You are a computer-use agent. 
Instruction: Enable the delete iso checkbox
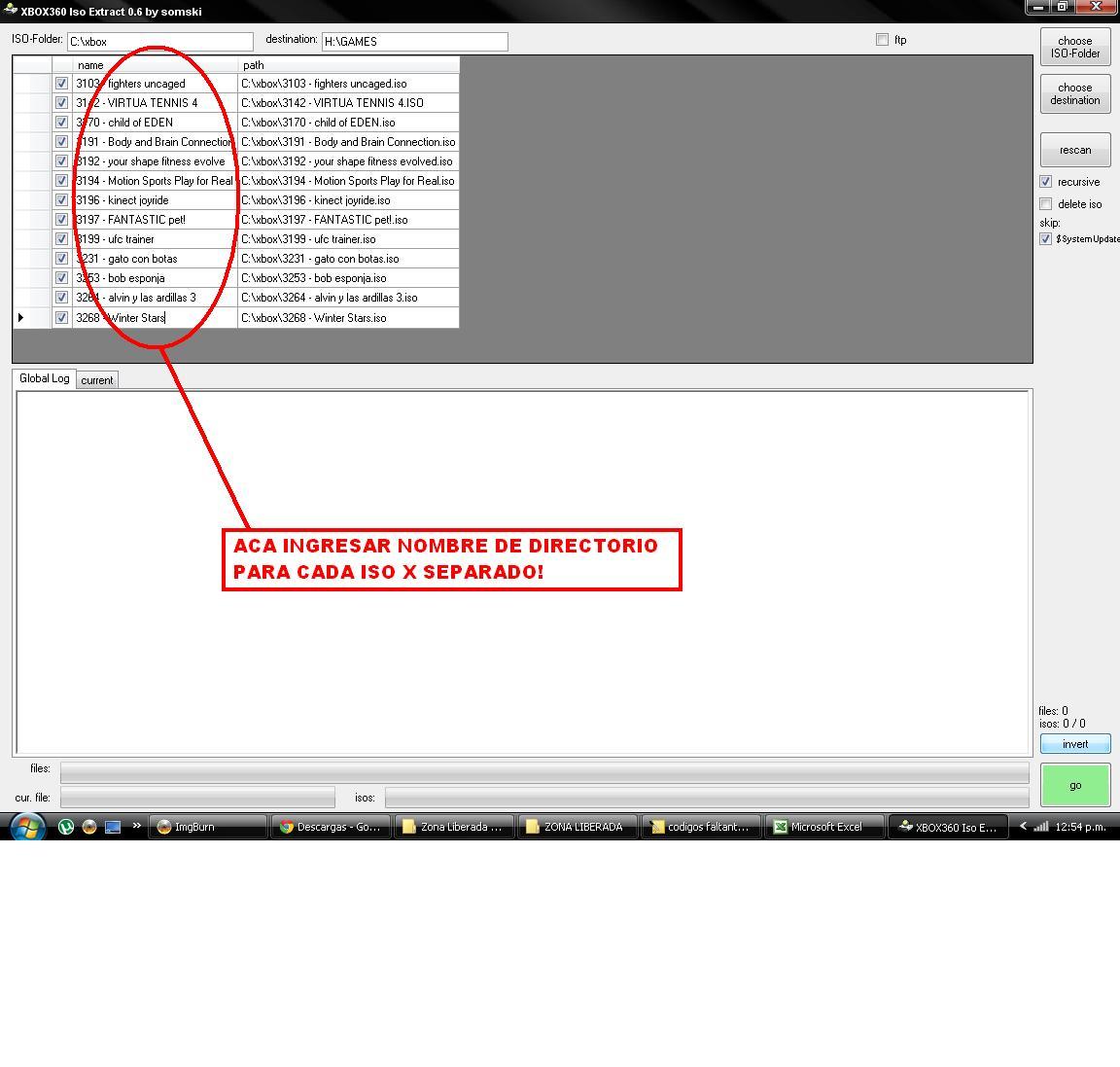click(x=1046, y=203)
